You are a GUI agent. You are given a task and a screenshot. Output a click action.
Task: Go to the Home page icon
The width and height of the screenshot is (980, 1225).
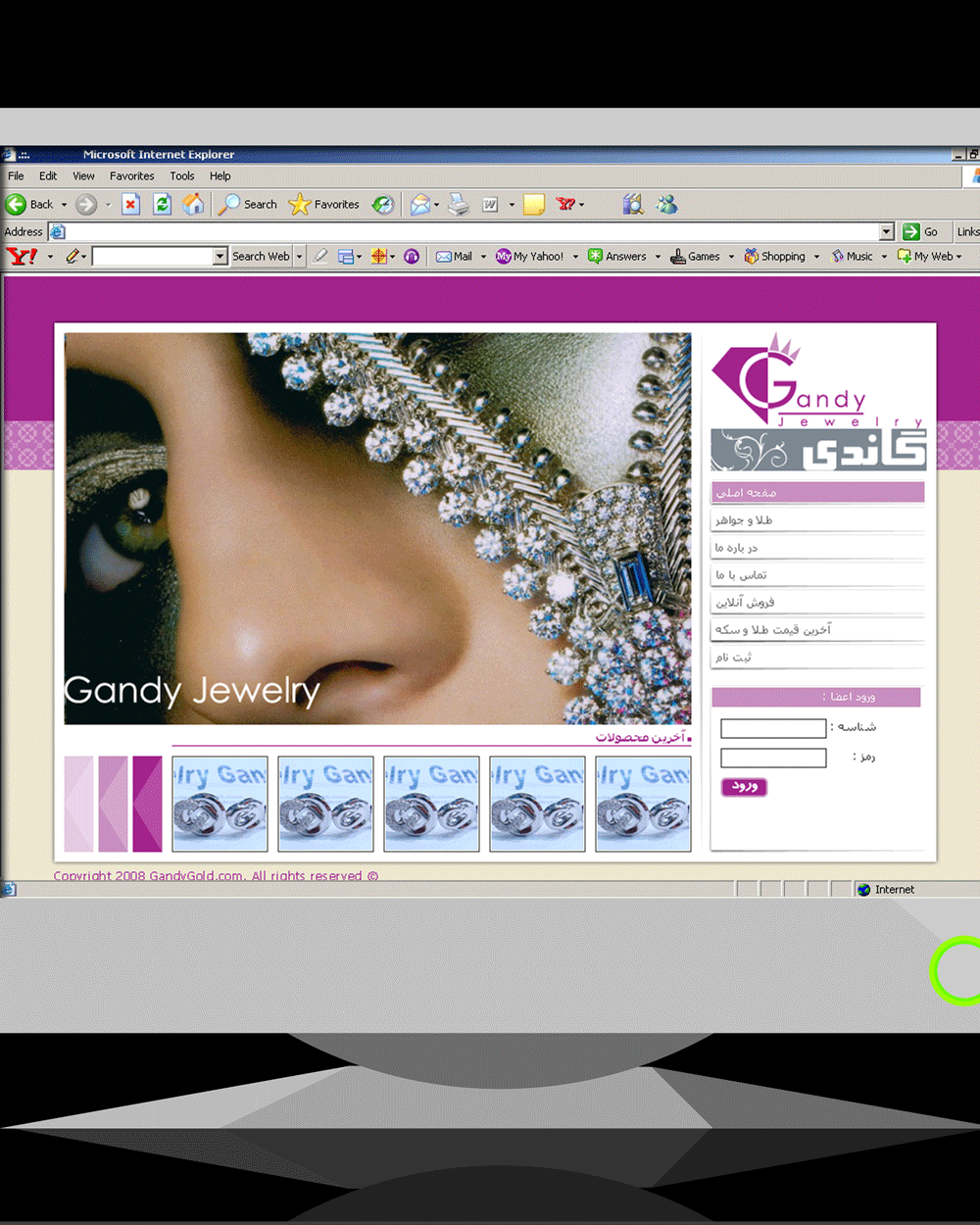tap(194, 204)
